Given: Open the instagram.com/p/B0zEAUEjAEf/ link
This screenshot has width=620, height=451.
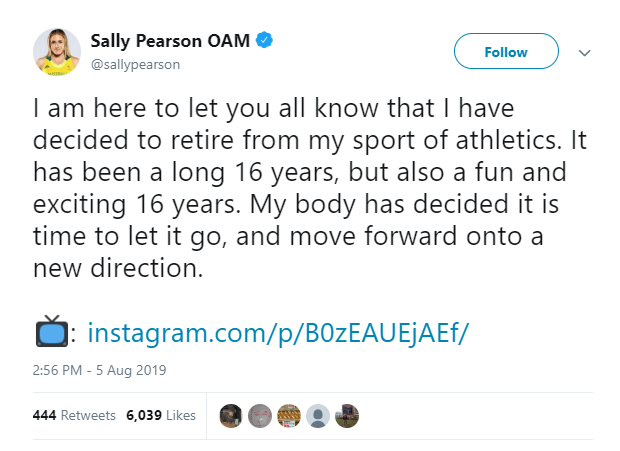Looking at the screenshot, I should (x=278, y=332).
